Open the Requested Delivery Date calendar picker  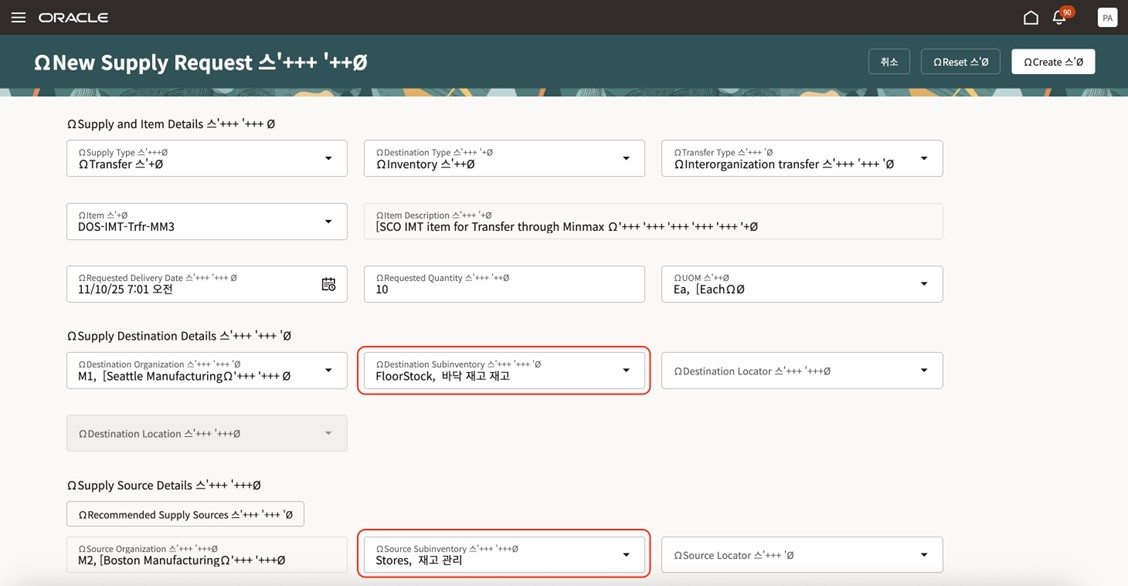tap(329, 284)
